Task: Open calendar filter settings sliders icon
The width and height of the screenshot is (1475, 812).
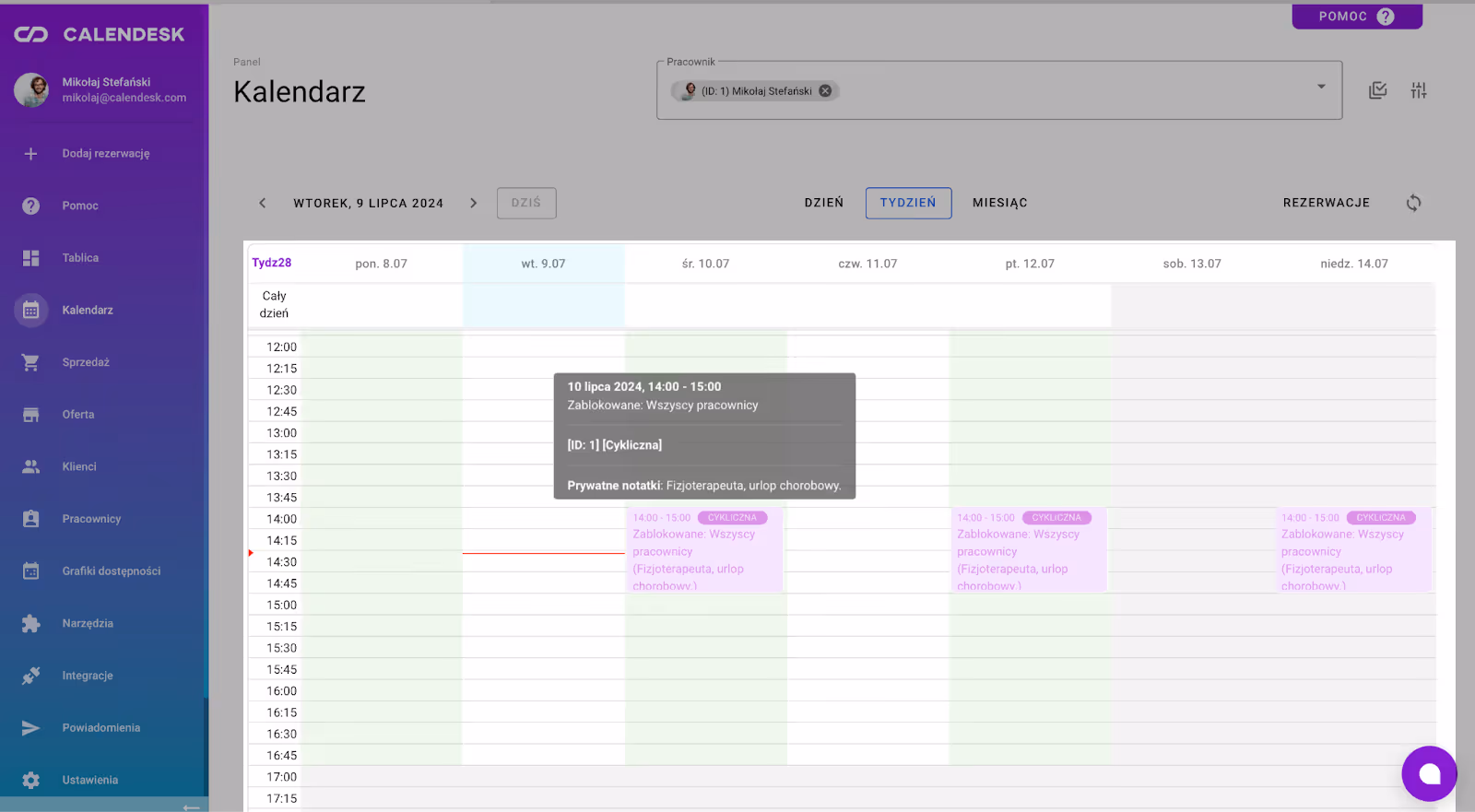Action: pyautogui.click(x=1419, y=90)
